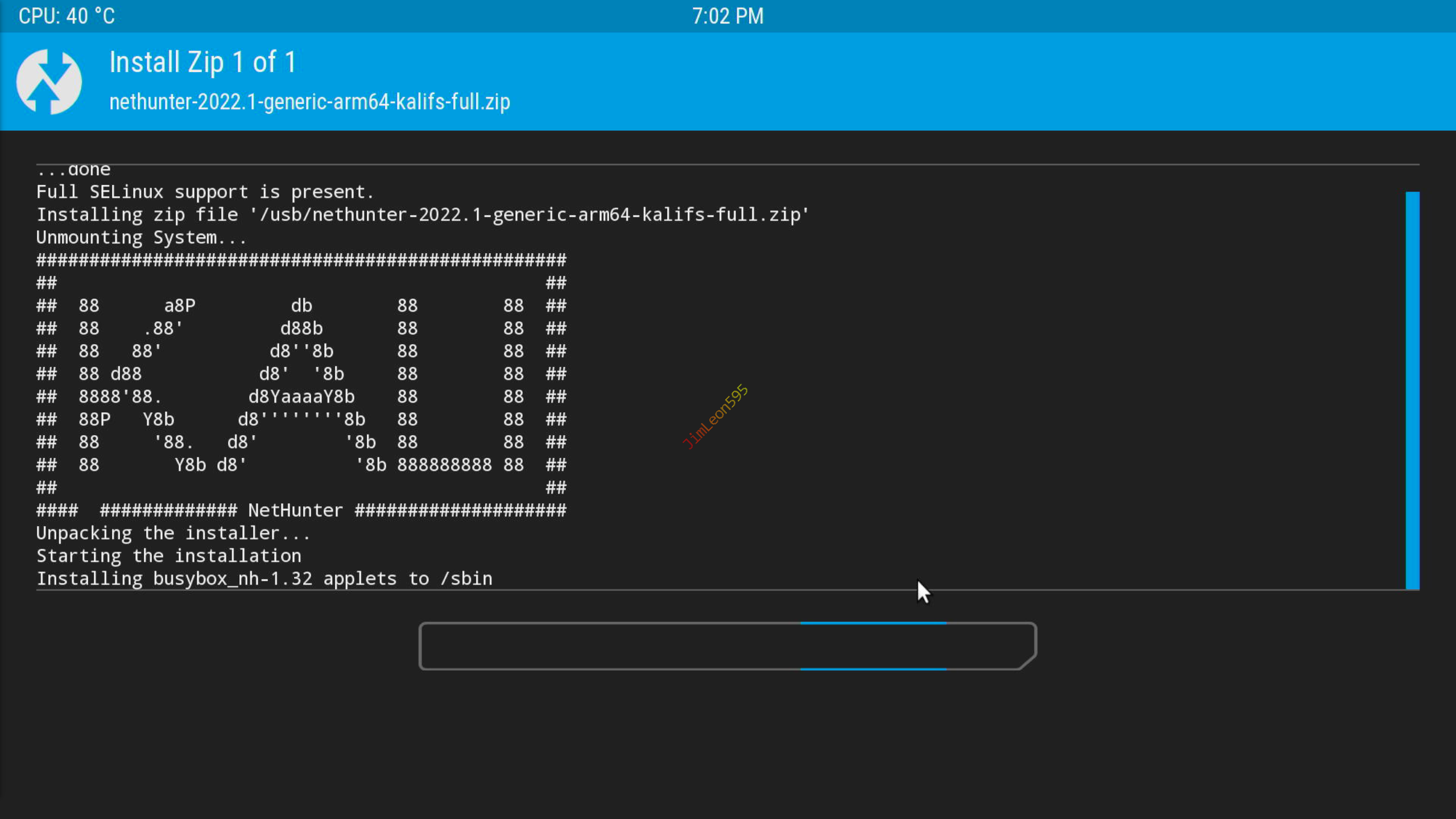Click the 'Unpacking the installer...' line
The height and width of the screenshot is (819, 1456).
173,533
